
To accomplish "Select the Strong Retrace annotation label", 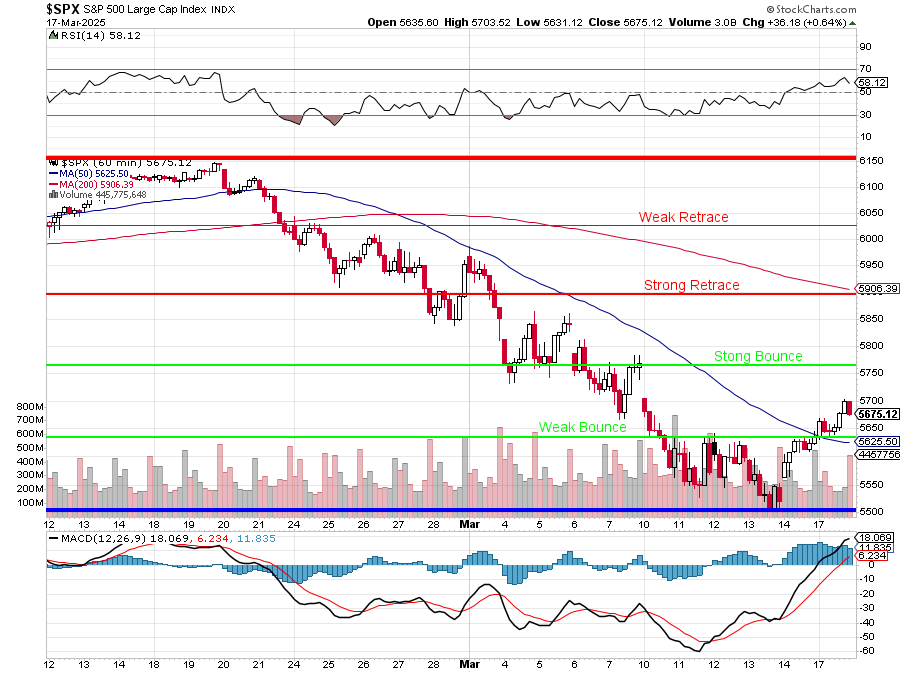I will (x=691, y=285).
